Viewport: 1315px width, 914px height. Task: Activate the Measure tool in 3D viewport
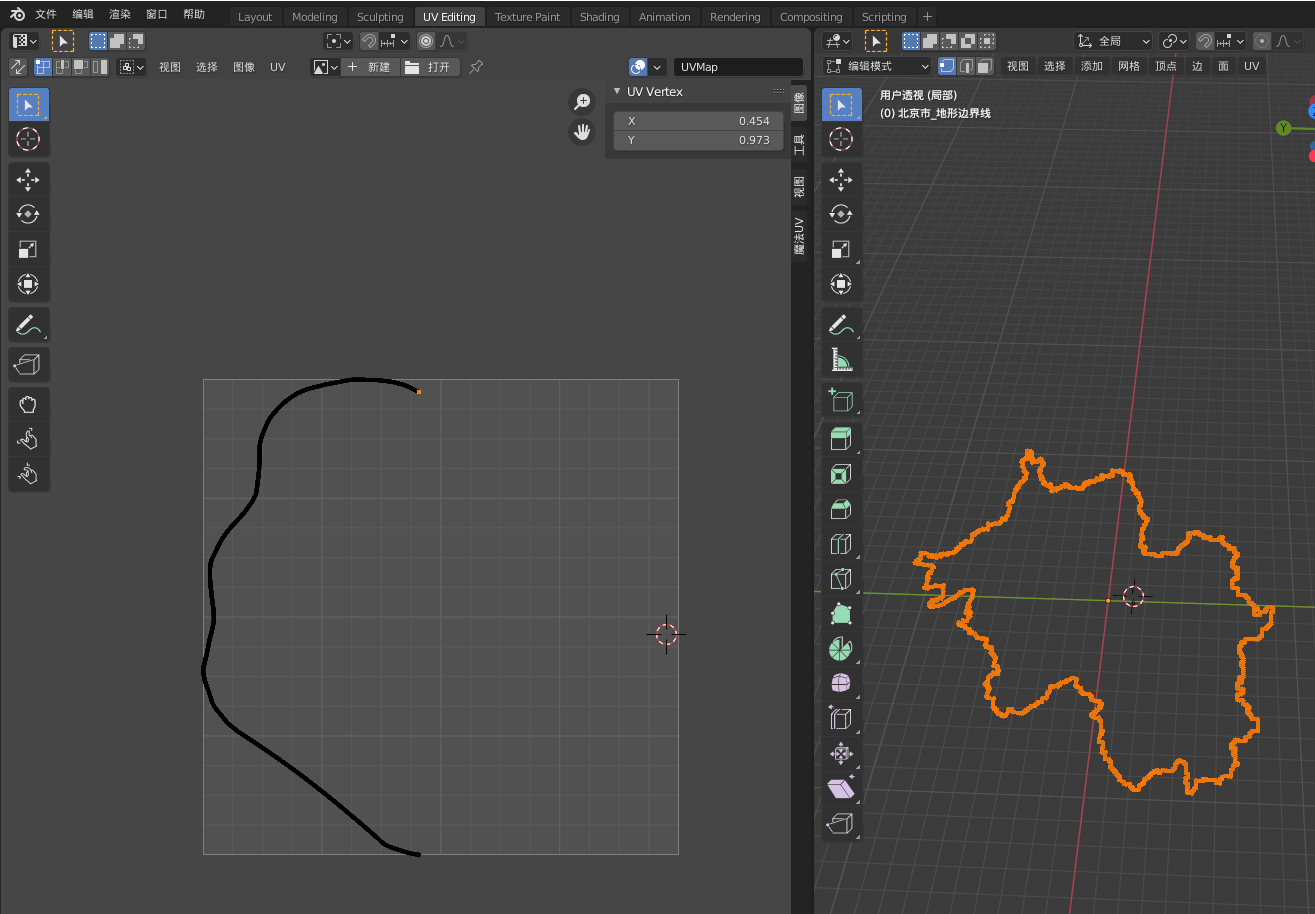pos(841,360)
